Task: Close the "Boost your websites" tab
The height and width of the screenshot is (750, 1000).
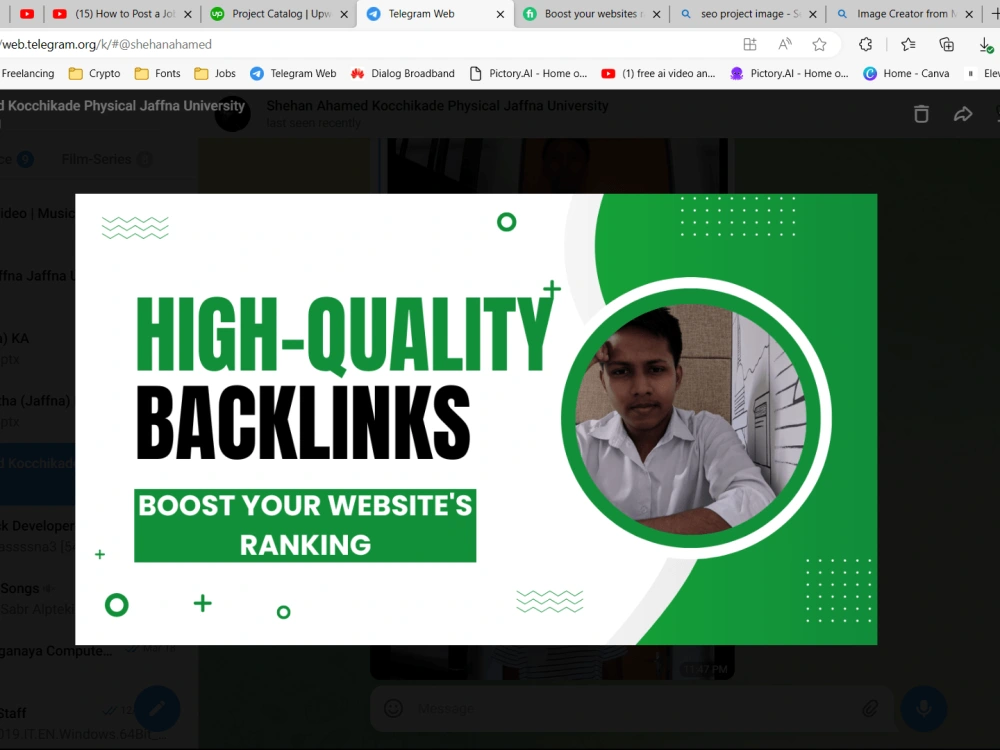Action: click(x=656, y=14)
